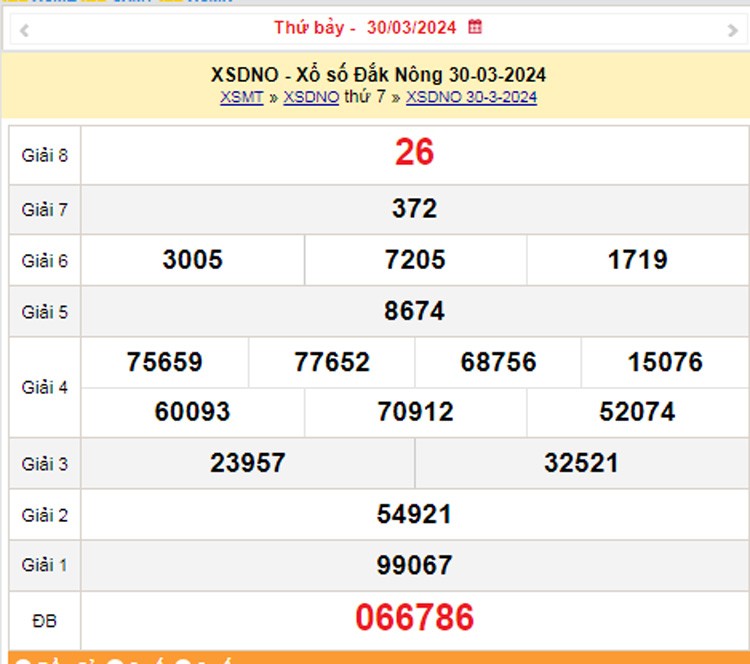Click Giải 4 number 52074

[x=637, y=412]
